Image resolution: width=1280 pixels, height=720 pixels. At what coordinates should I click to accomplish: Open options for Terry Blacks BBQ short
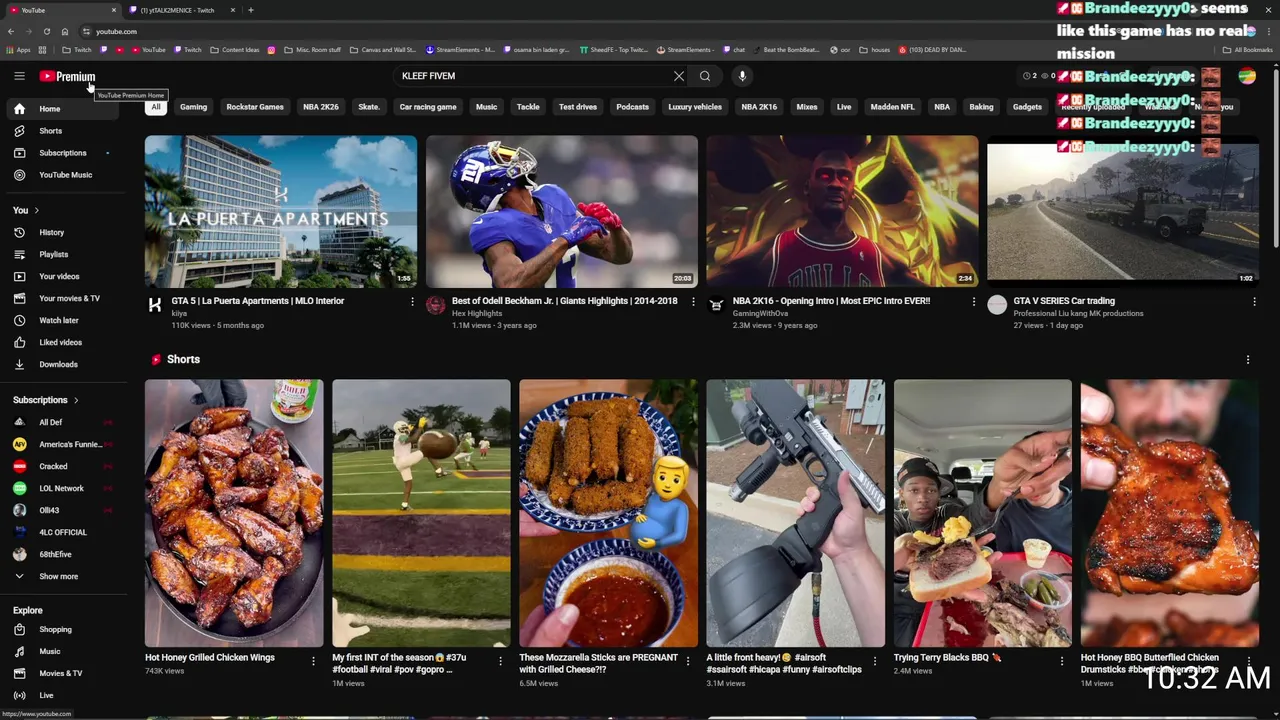[x=1062, y=661]
